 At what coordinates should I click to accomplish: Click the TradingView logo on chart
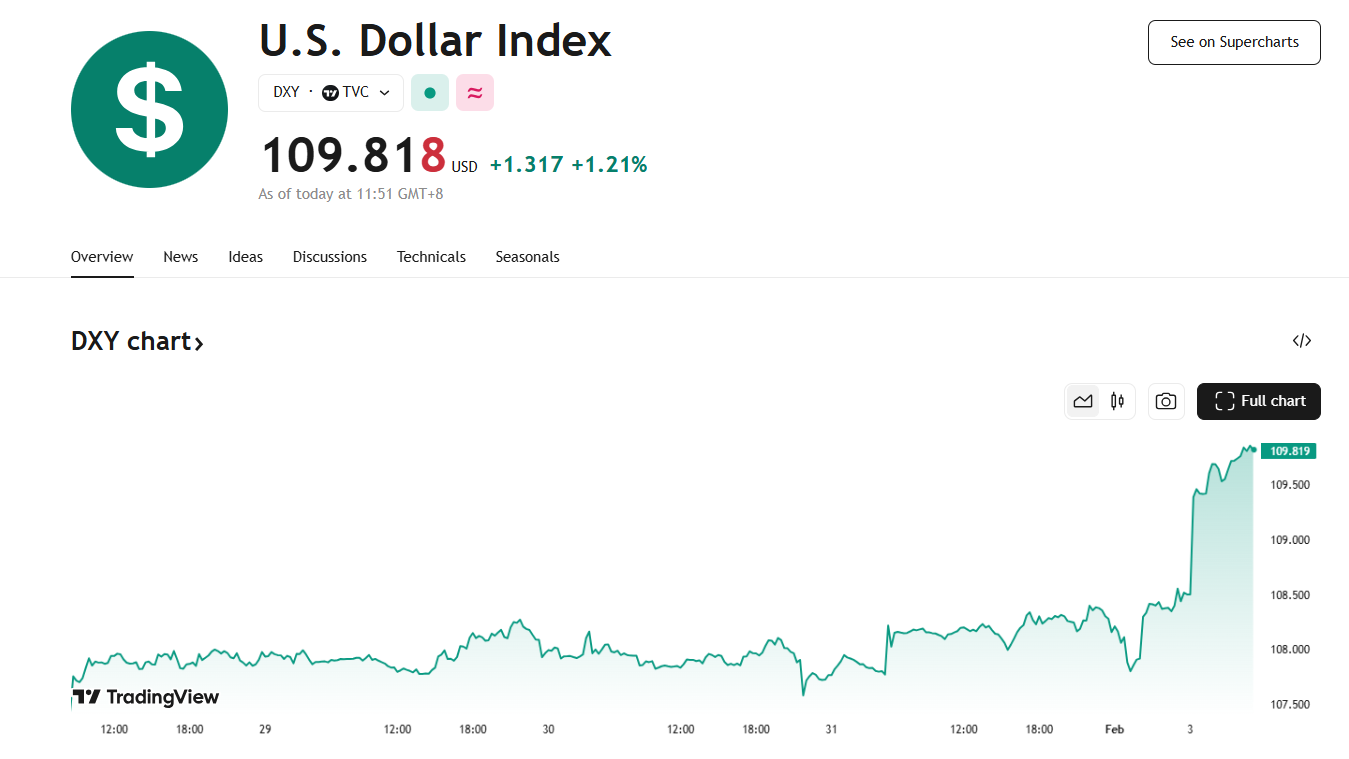click(145, 697)
